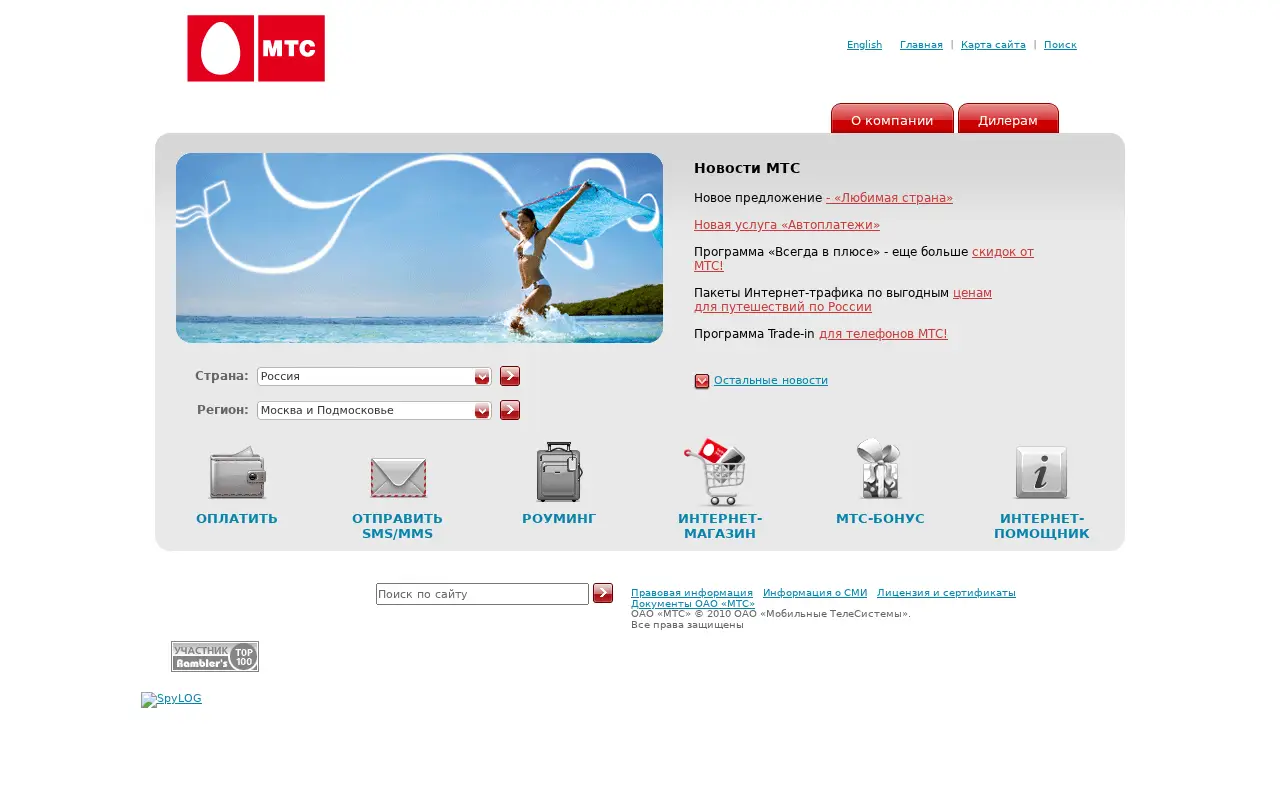The height and width of the screenshot is (800, 1280).
Task: Open Лицензия и сертификаты footer link
Action: tap(946, 593)
